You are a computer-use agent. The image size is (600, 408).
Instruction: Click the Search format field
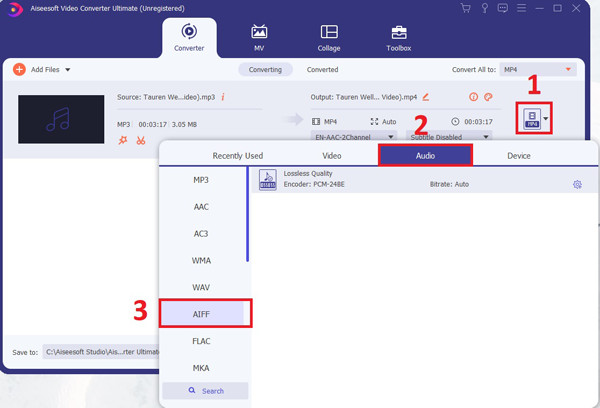(205, 391)
